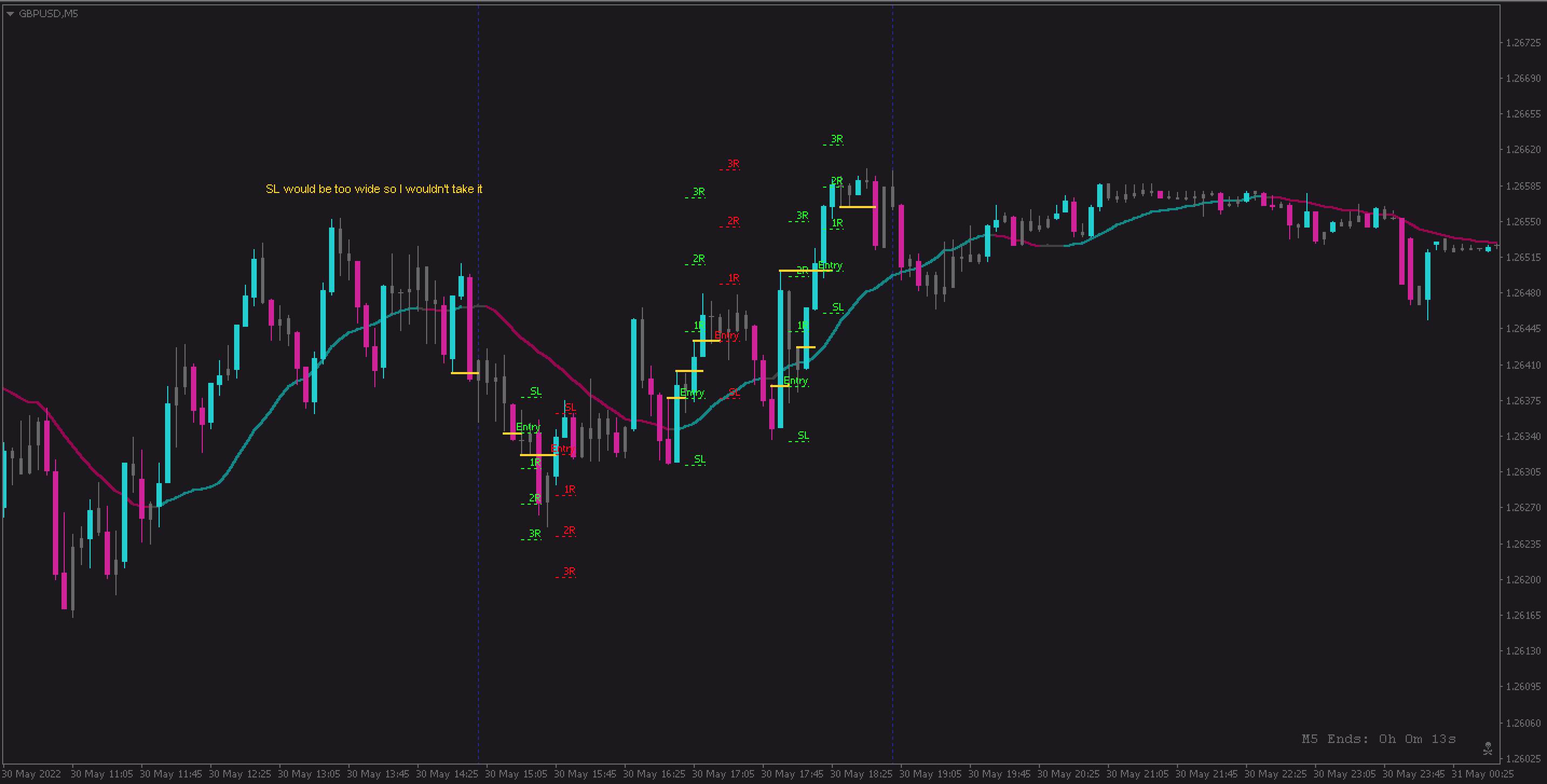Click the GBPUSD,M5 chart title label
Image resolution: width=1547 pixels, height=784 pixels.
click(48, 14)
